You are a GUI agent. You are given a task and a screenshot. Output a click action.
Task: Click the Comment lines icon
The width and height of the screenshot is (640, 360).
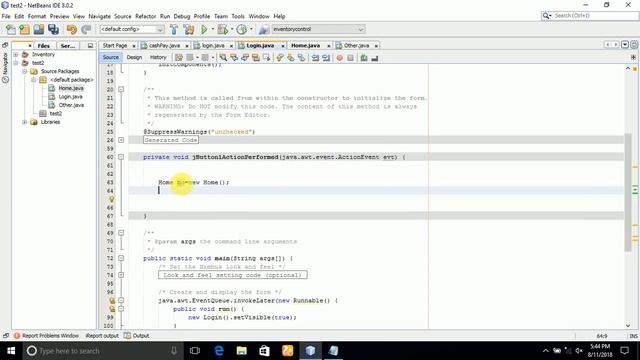[364, 58]
